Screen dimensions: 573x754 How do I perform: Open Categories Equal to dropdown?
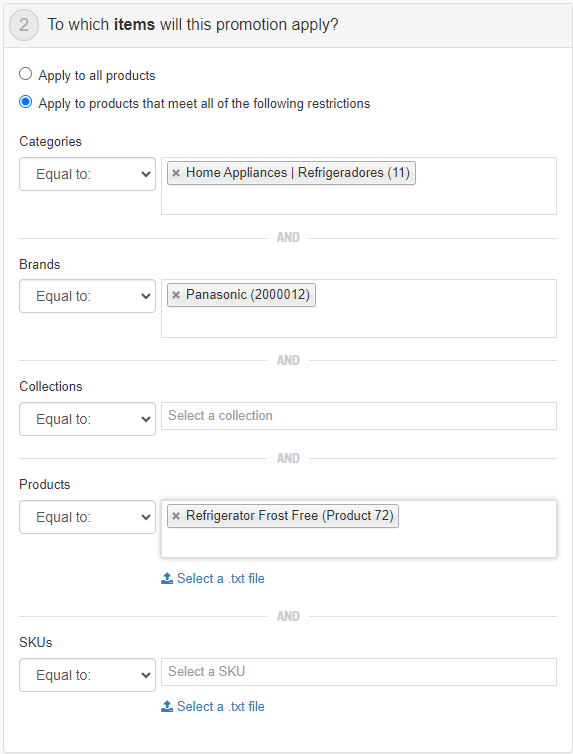pyautogui.click(x=87, y=174)
